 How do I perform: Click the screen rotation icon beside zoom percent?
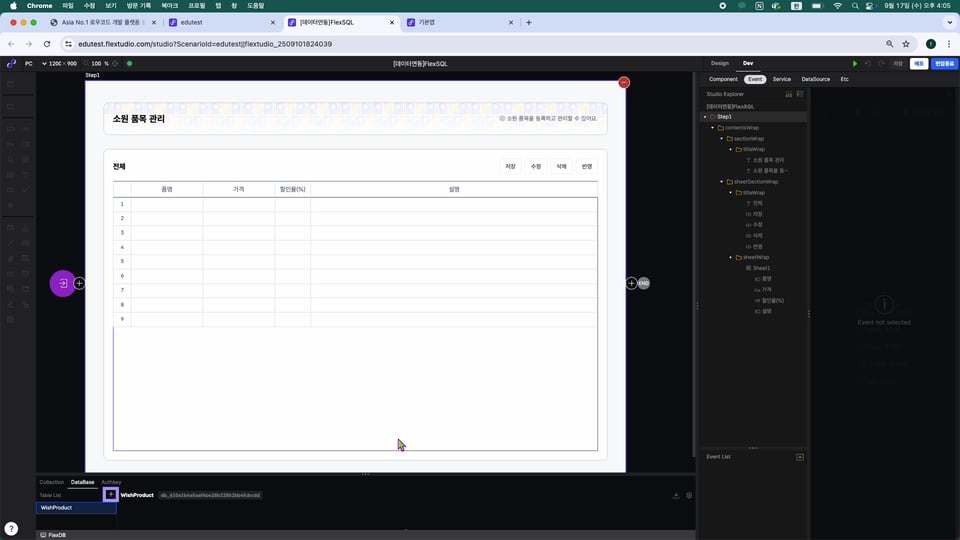(x=115, y=64)
